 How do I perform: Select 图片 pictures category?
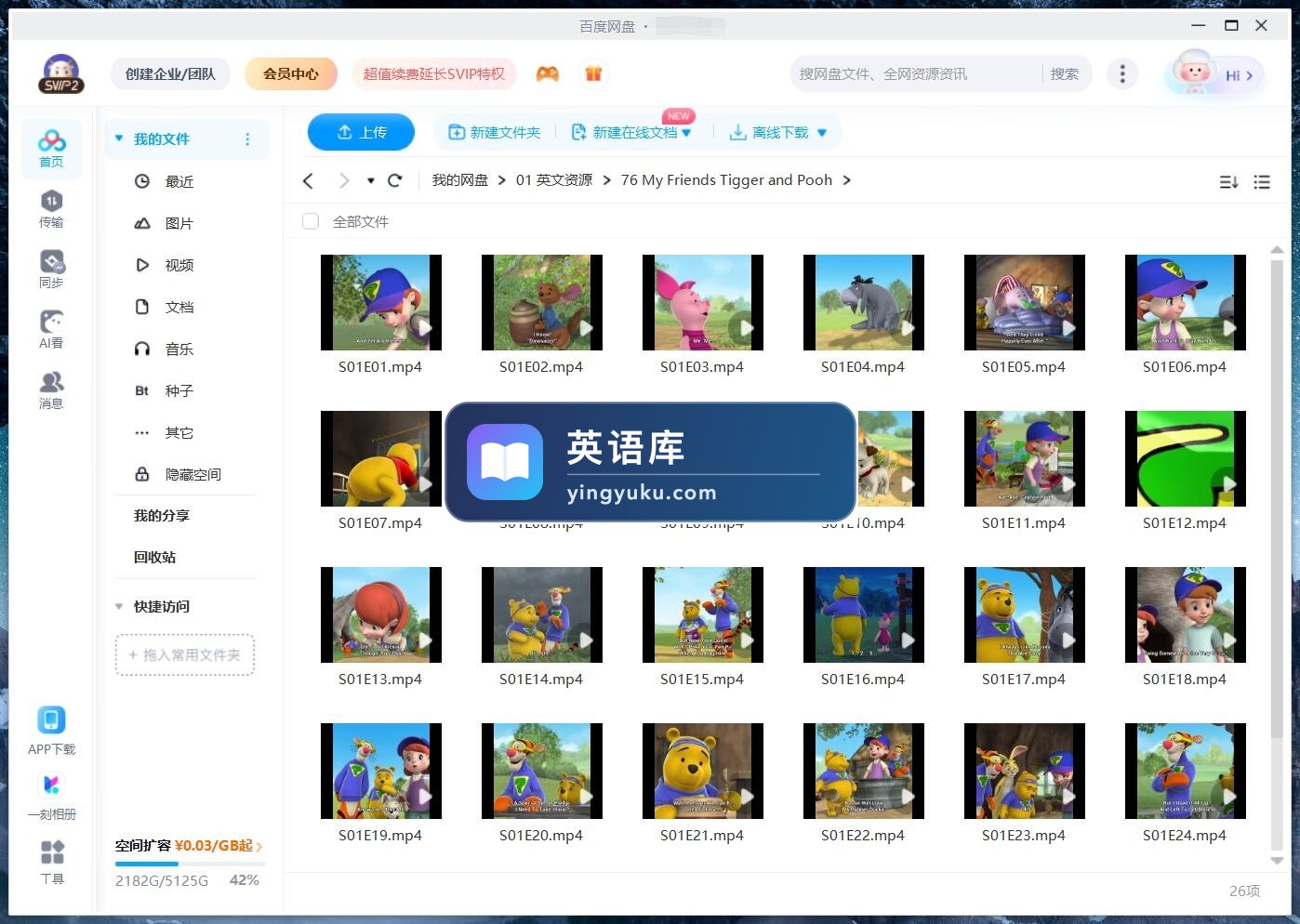(x=179, y=223)
